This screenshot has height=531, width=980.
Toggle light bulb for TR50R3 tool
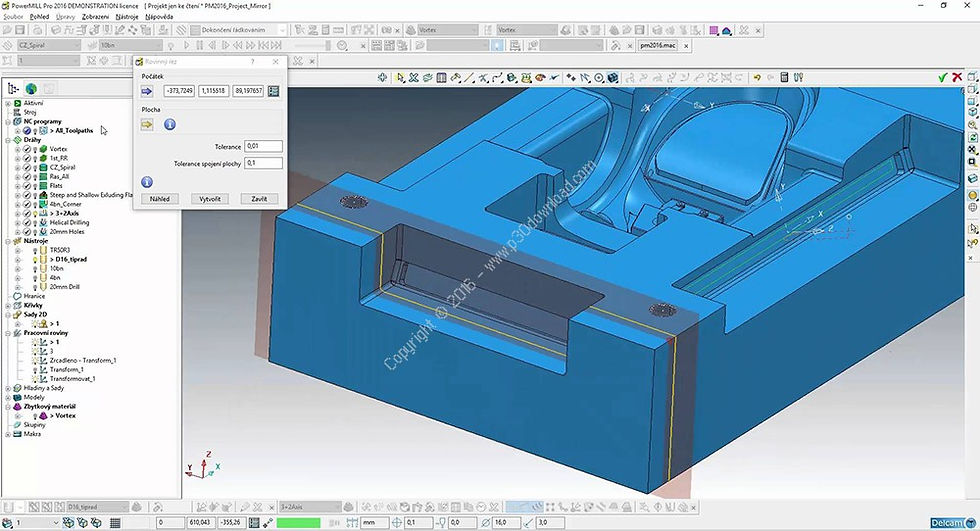click(35, 250)
